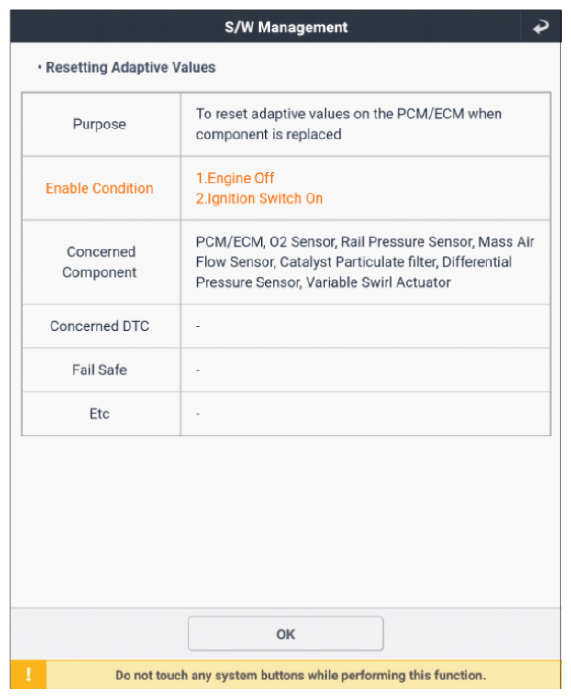The image size is (571, 698).
Task: Click the back arrow icon in header
Action: [x=541, y=27]
